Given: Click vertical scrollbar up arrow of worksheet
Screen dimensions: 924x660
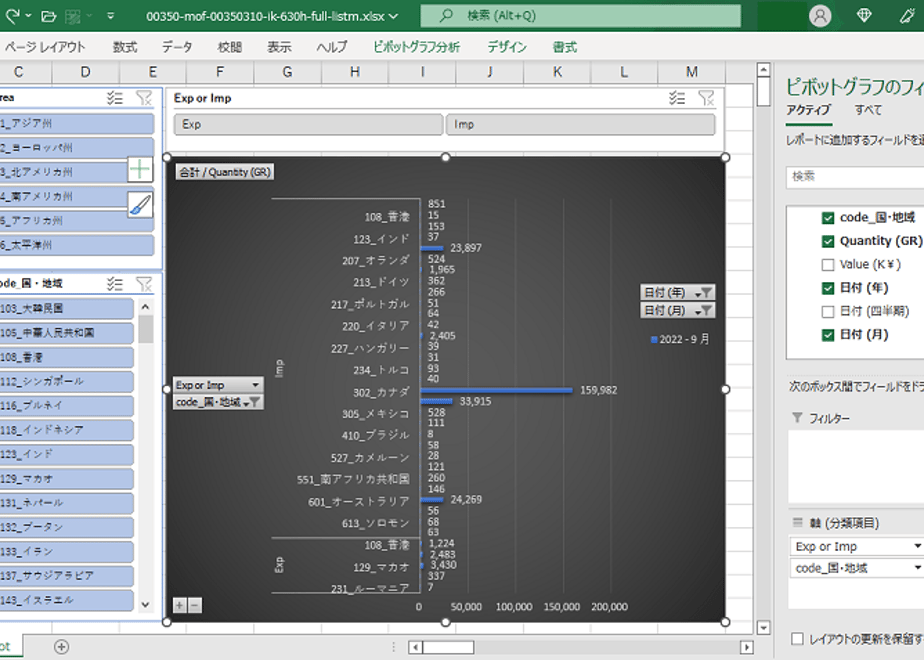Looking at the screenshot, I should 764,70.
